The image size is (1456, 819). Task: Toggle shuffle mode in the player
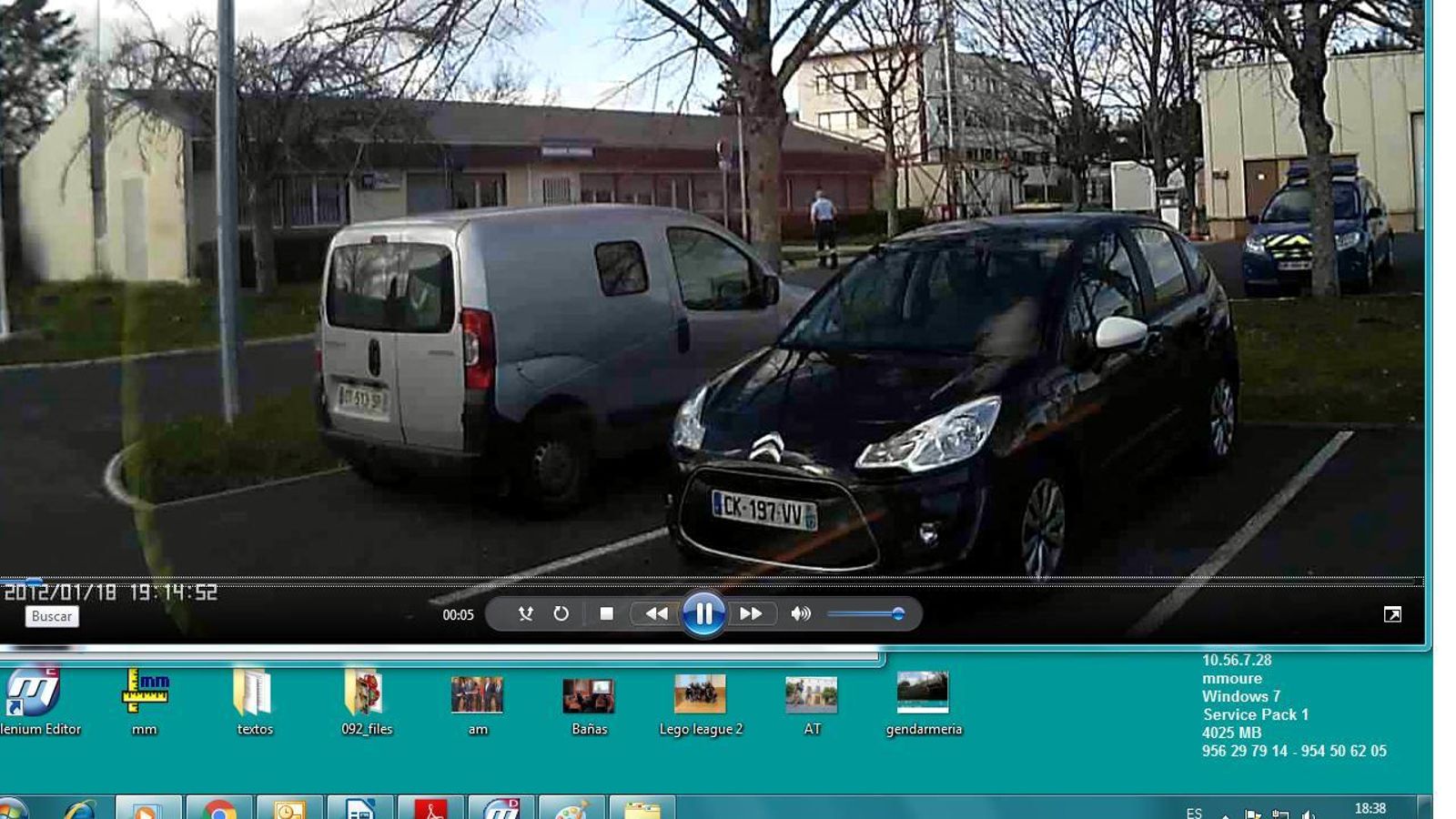click(x=525, y=614)
